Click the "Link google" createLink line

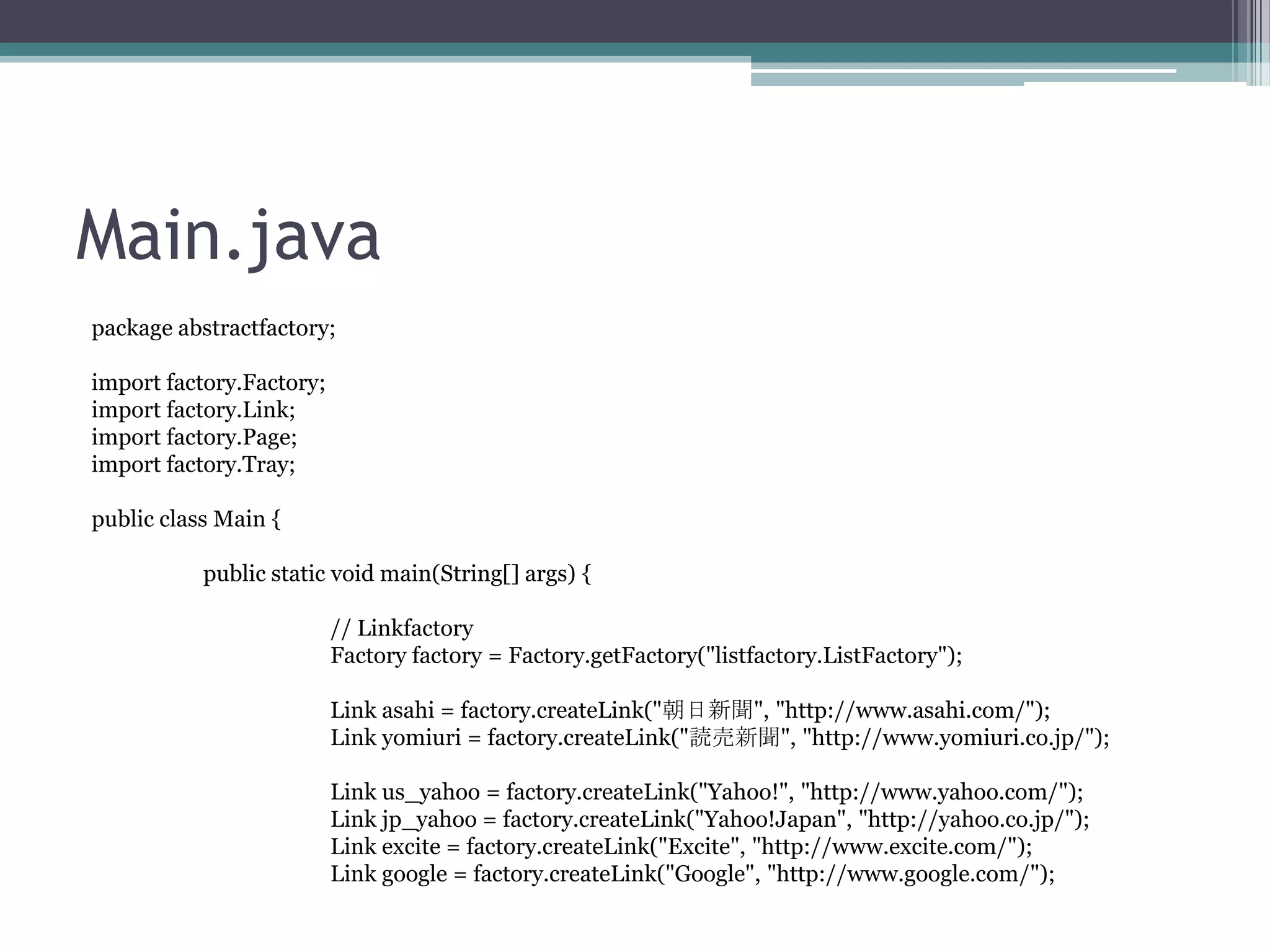click(x=693, y=873)
